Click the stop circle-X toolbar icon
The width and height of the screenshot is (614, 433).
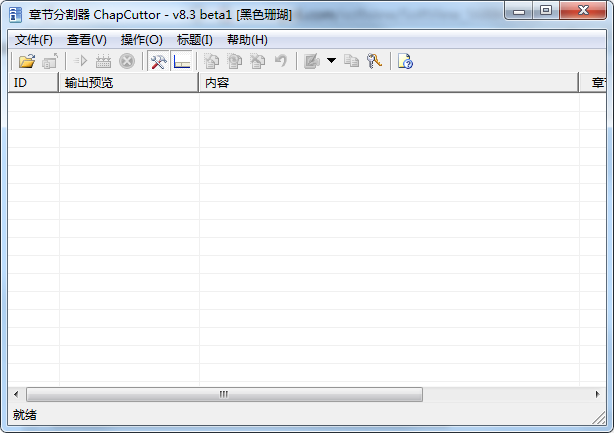127,61
